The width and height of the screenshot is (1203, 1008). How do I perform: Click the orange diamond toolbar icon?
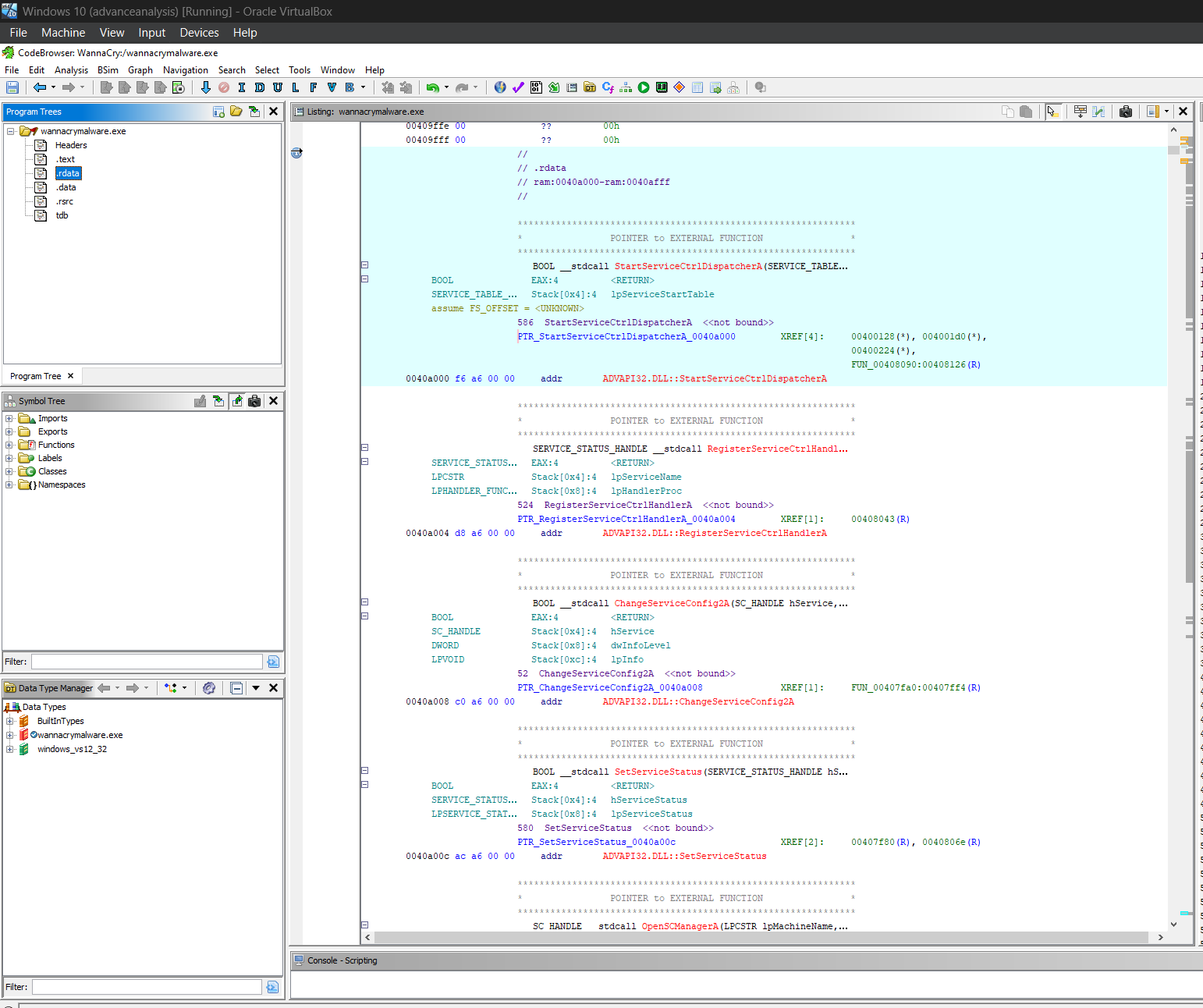click(x=680, y=87)
